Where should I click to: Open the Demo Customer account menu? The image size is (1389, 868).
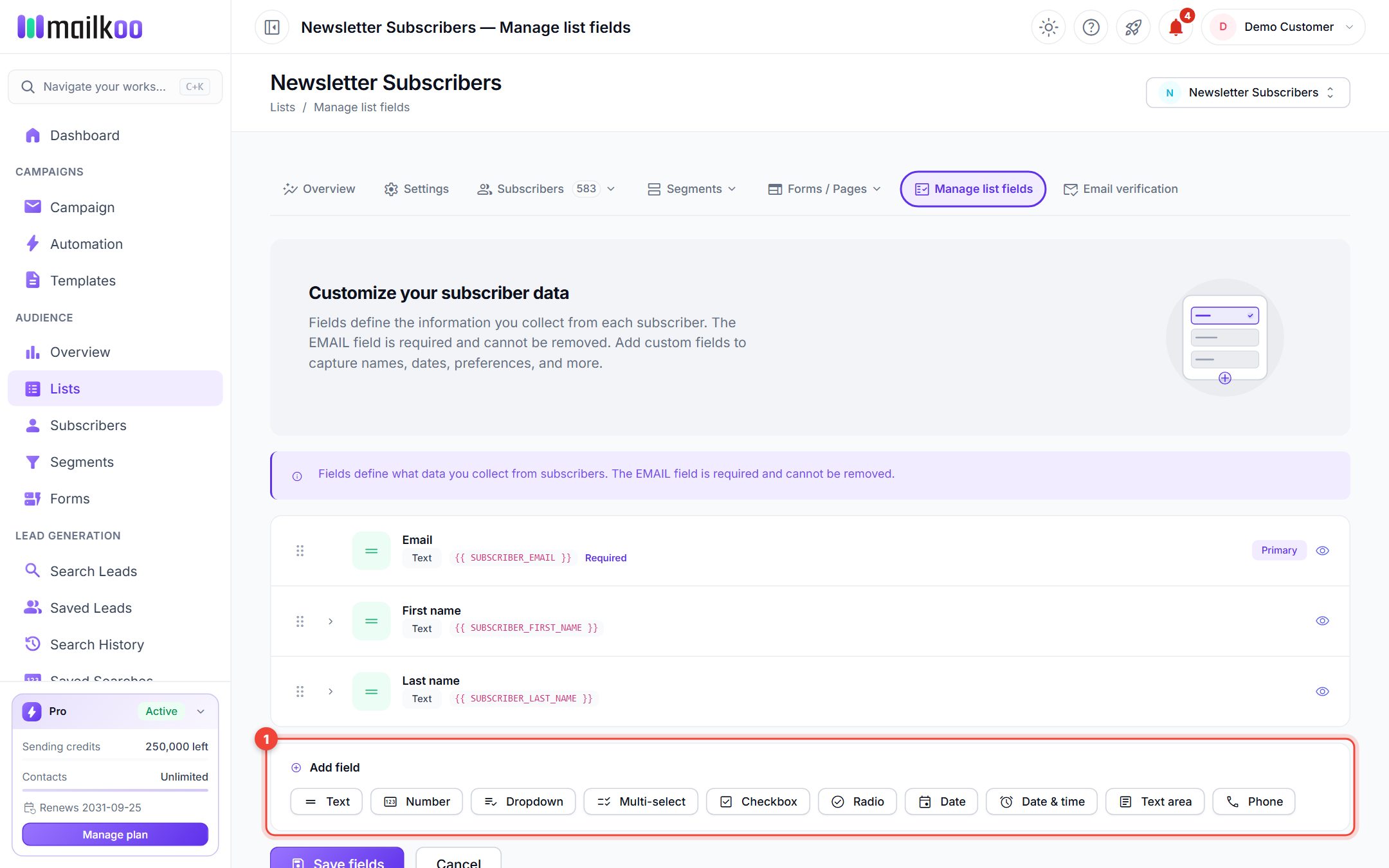point(1283,27)
